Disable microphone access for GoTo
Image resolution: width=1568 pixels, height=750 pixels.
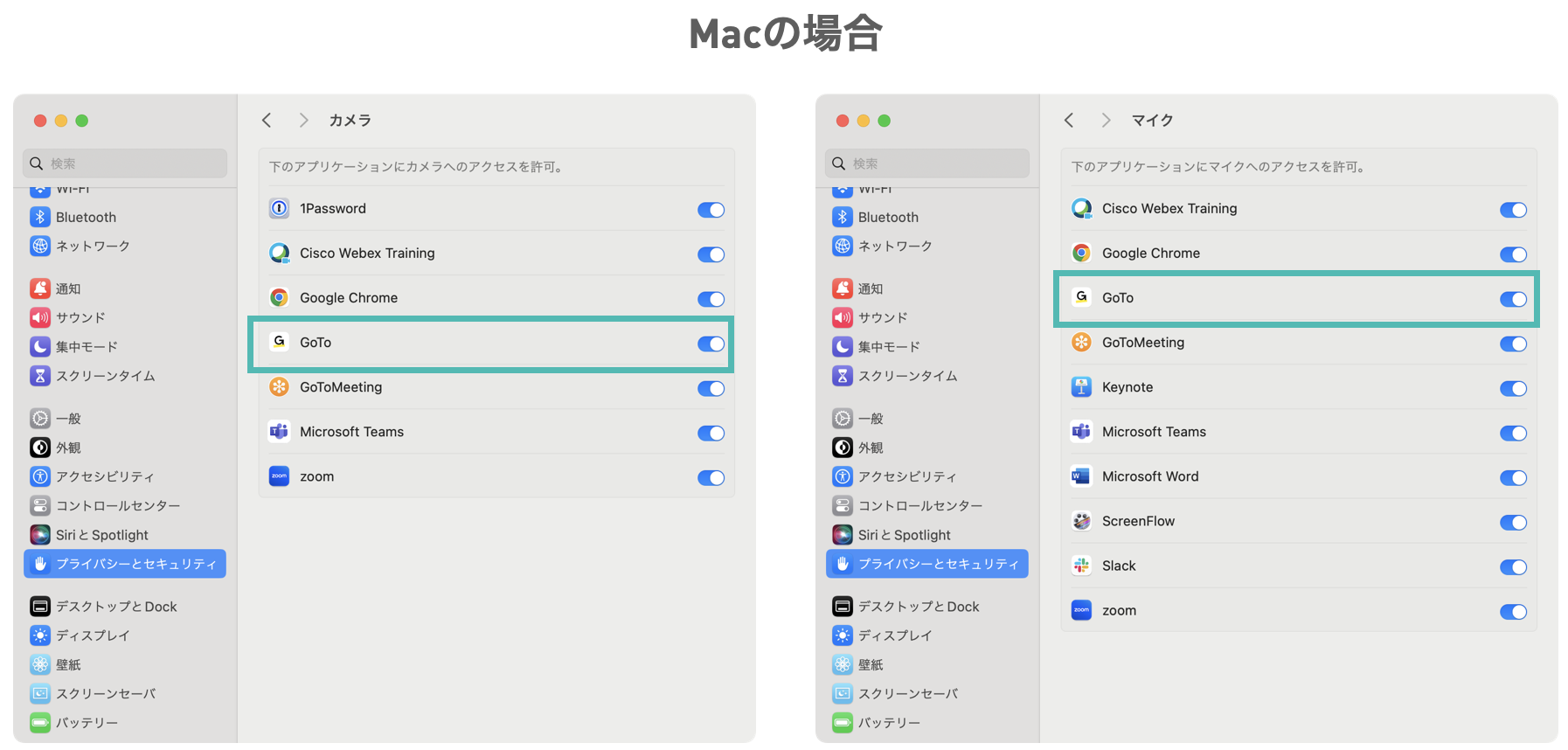point(1513,299)
